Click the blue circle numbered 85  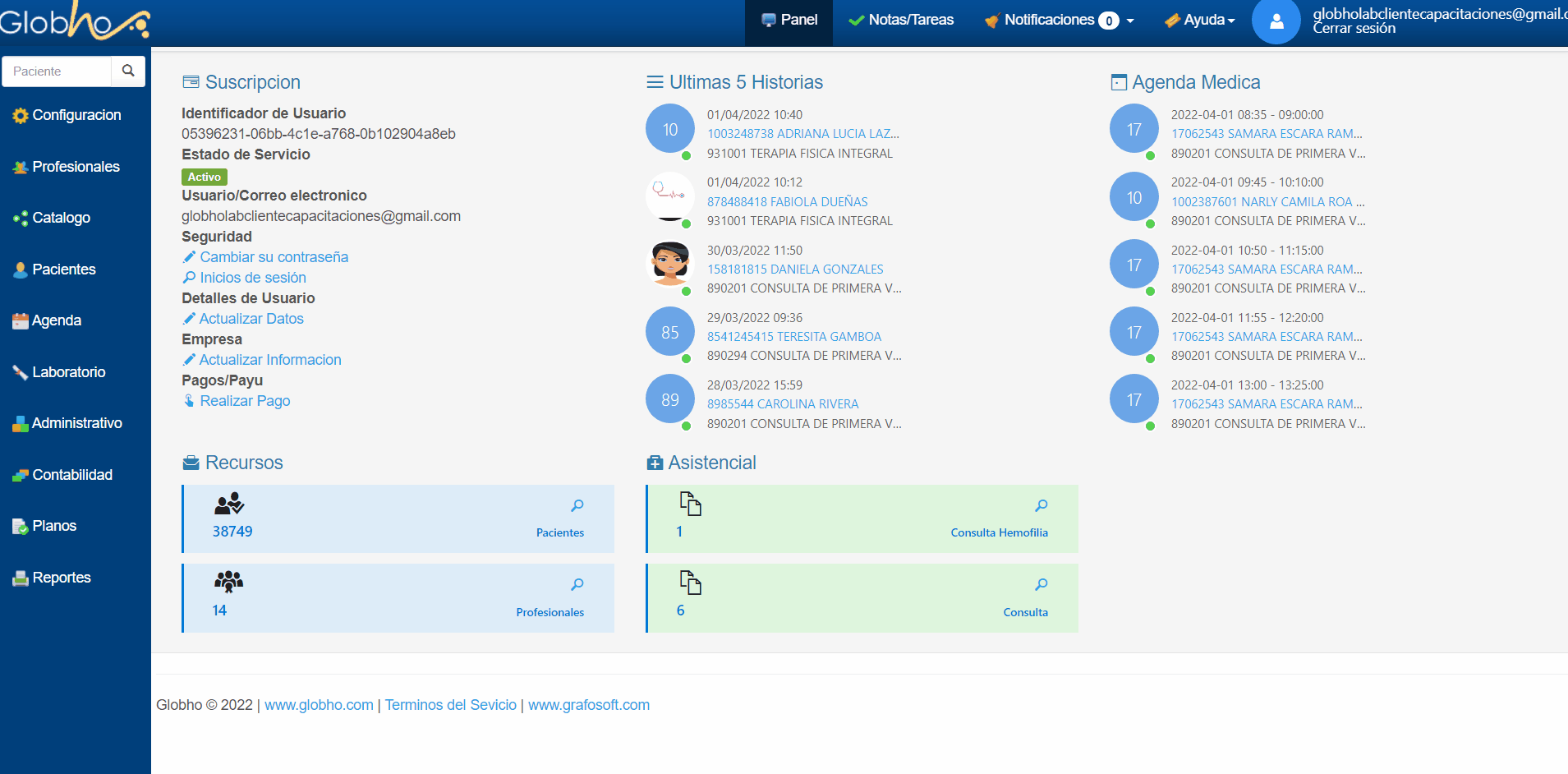click(670, 332)
